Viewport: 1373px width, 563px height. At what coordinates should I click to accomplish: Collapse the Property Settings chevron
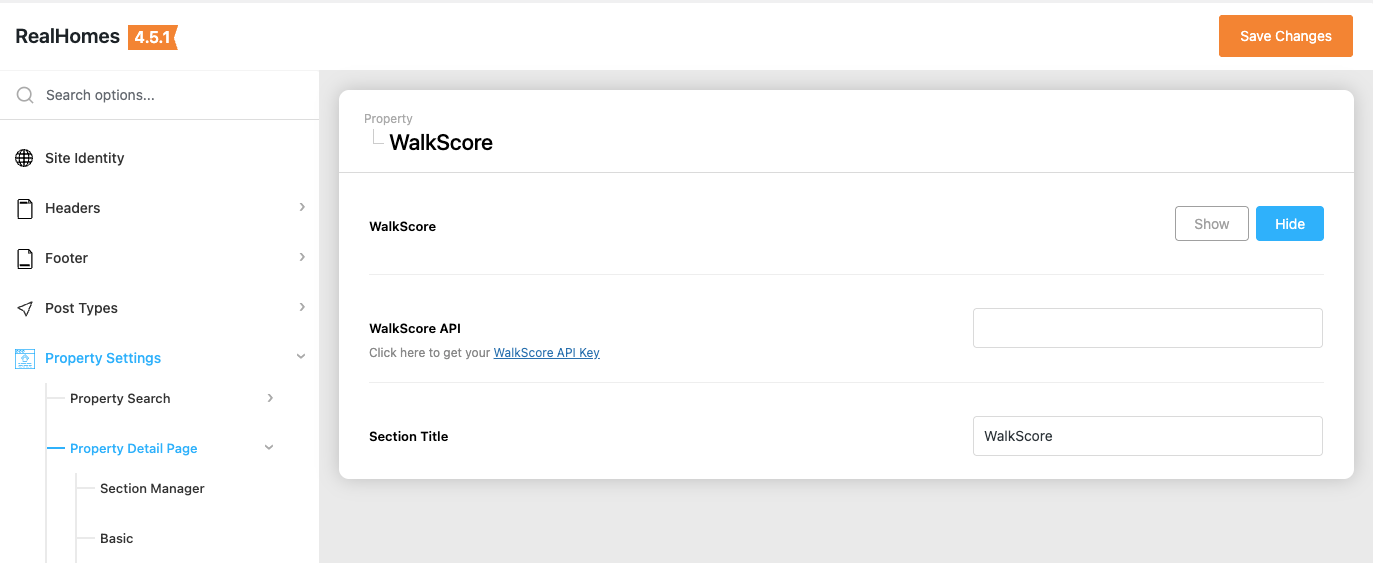click(301, 357)
